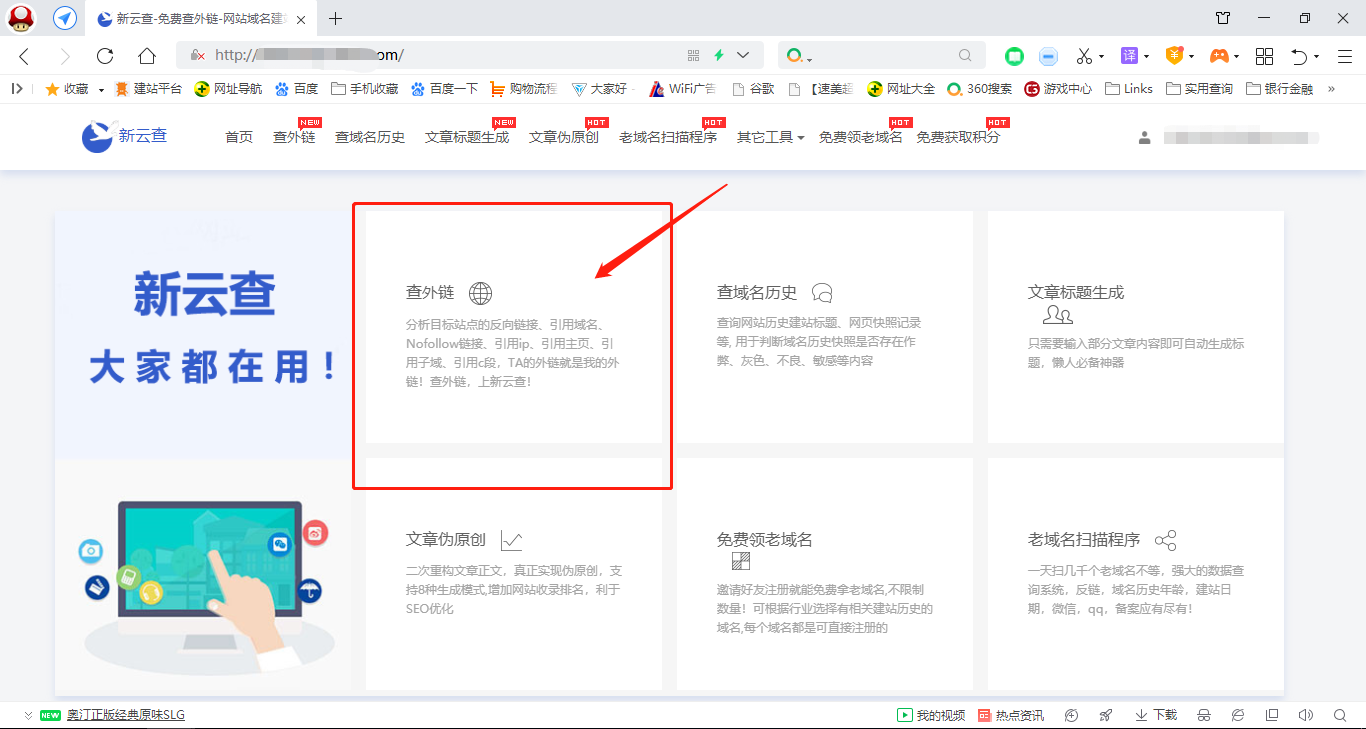Open the browser hamburger menu
This screenshot has height=729, width=1366.
[1345, 56]
